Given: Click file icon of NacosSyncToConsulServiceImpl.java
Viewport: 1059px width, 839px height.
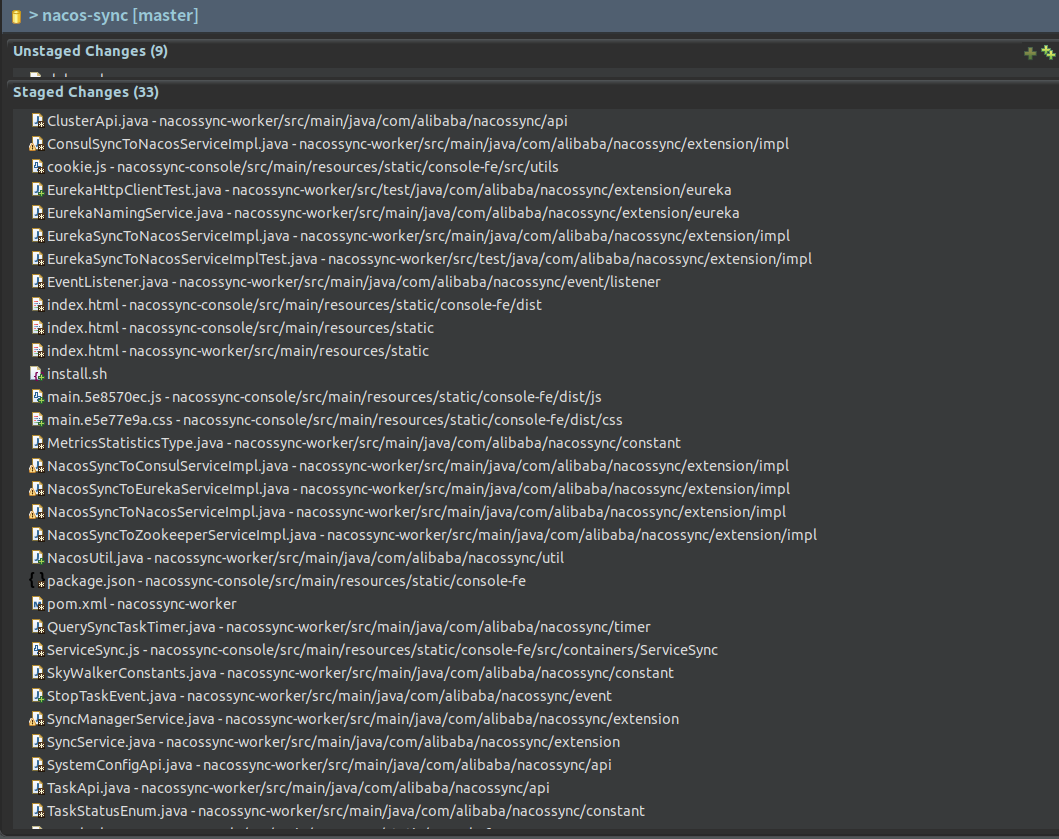Looking at the screenshot, I should point(36,465).
